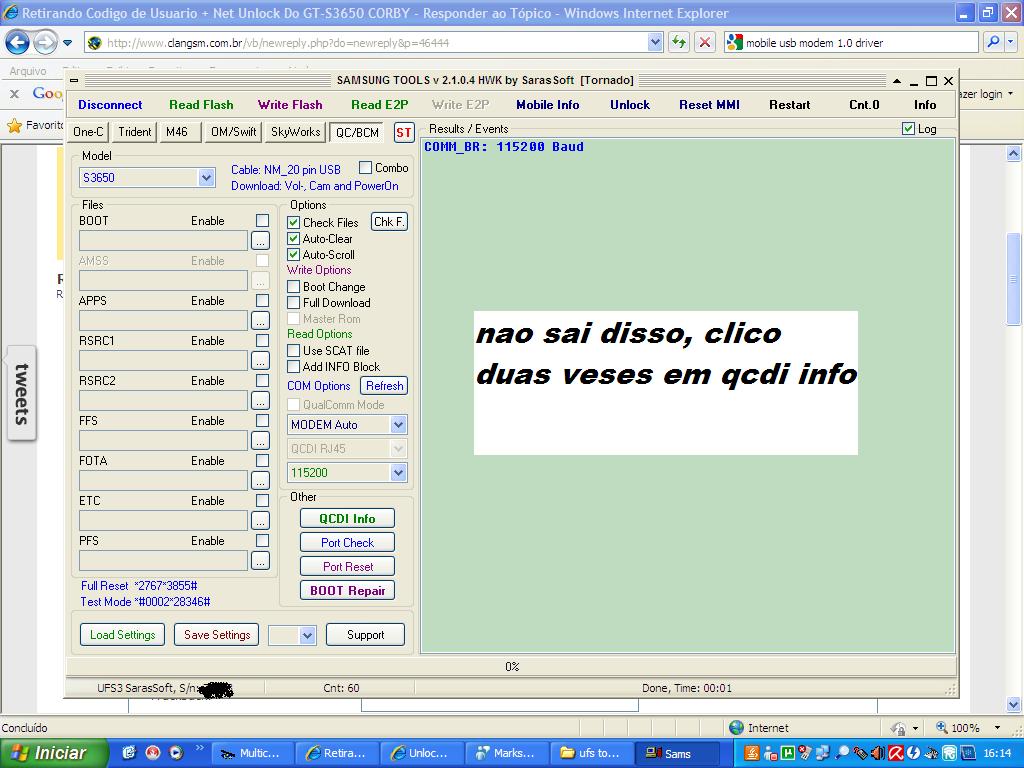Image resolution: width=1024 pixels, height=768 pixels.
Task: Browse for the BOOT file
Action: (260, 240)
